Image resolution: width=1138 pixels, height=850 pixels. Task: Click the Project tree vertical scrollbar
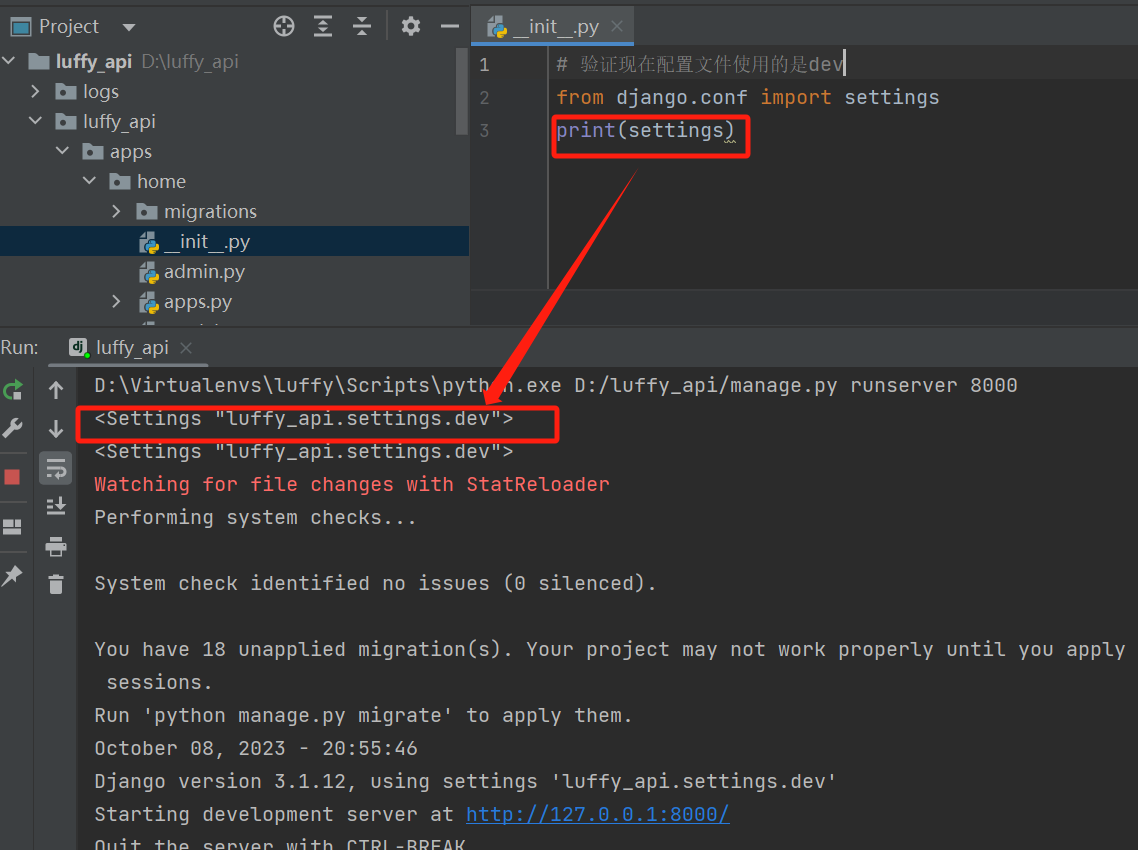point(462,91)
